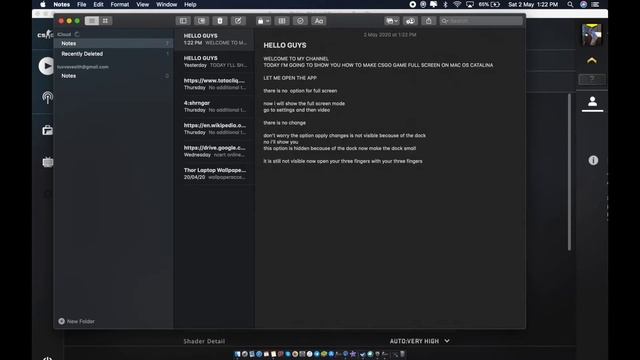Add a checklist with checkmark icon
The height and width of the screenshot is (360, 640).
pyautogui.click(x=300, y=21)
